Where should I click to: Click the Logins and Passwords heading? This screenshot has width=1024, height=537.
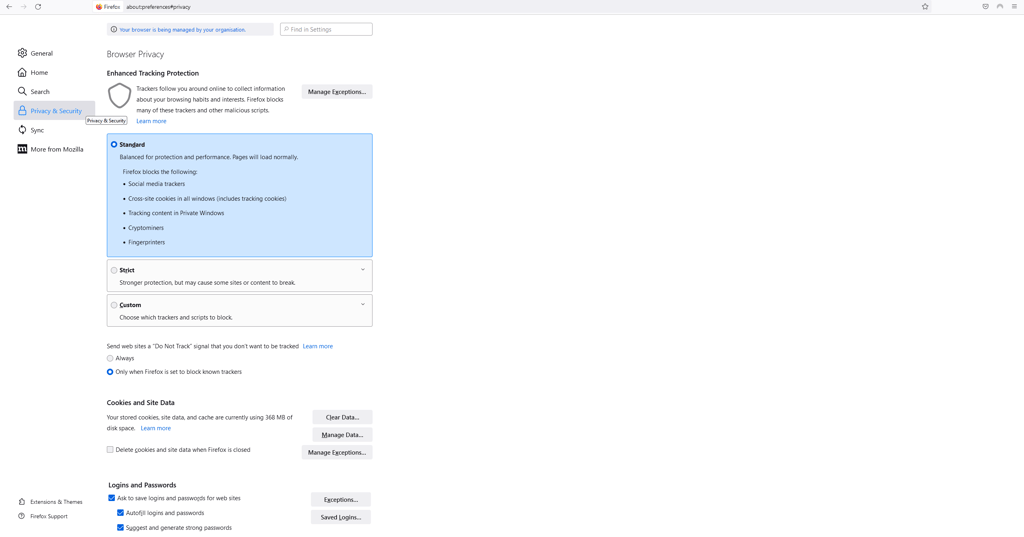click(142, 485)
